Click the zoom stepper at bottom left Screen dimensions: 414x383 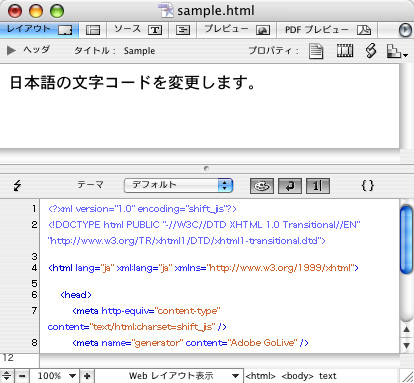(x=7, y=376)
